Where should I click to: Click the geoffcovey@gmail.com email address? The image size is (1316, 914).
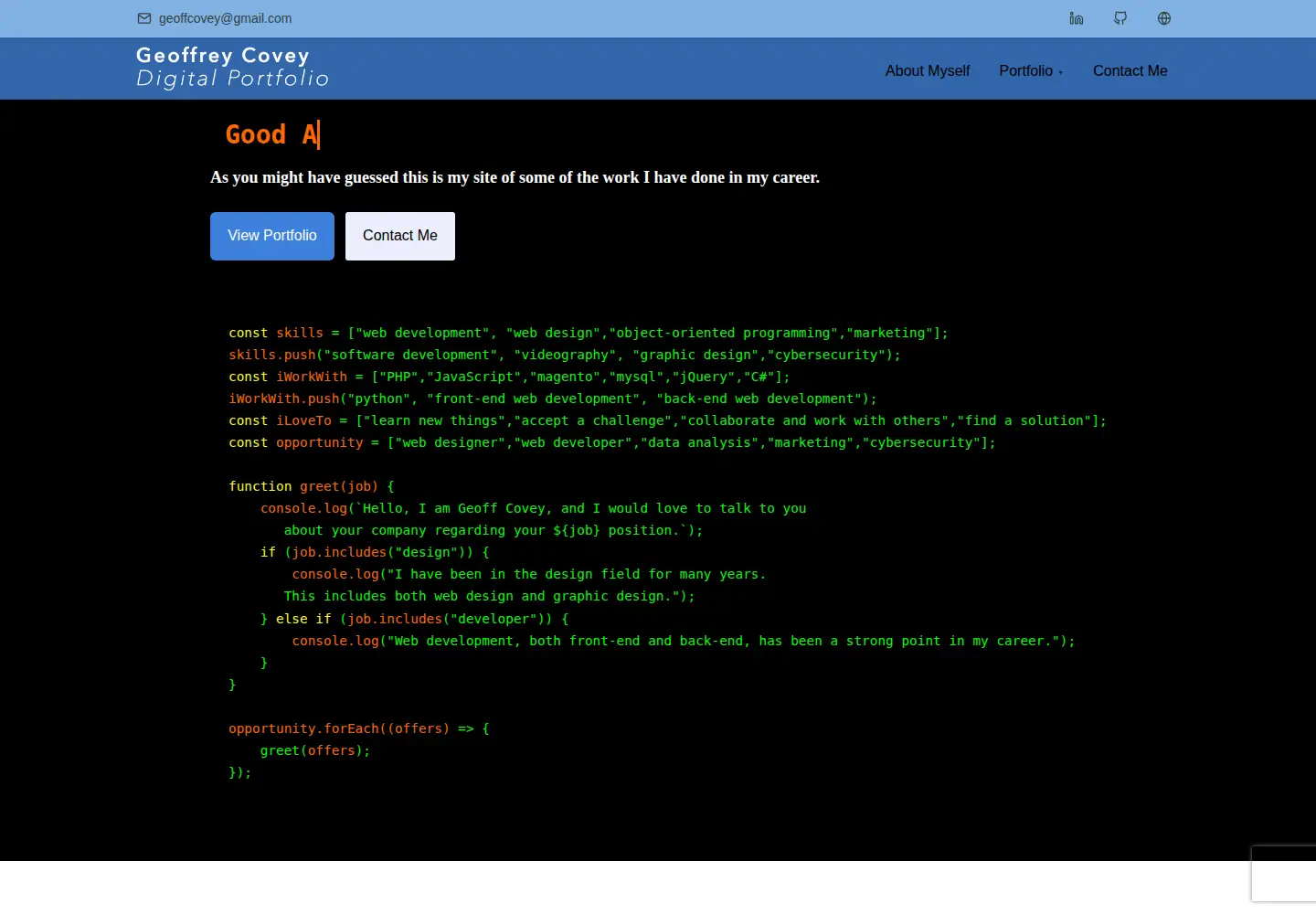click(x=226, y=18)
